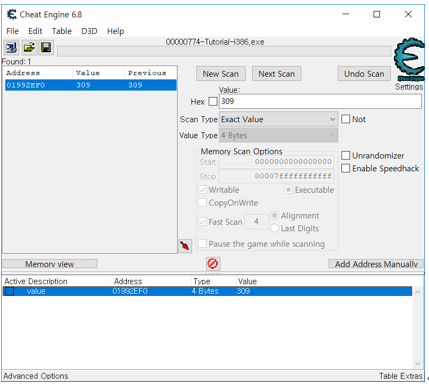Click the open folder toolbar icon
Image resolution: width=429 pixels, height=386 pixels.
coord(29,48)
